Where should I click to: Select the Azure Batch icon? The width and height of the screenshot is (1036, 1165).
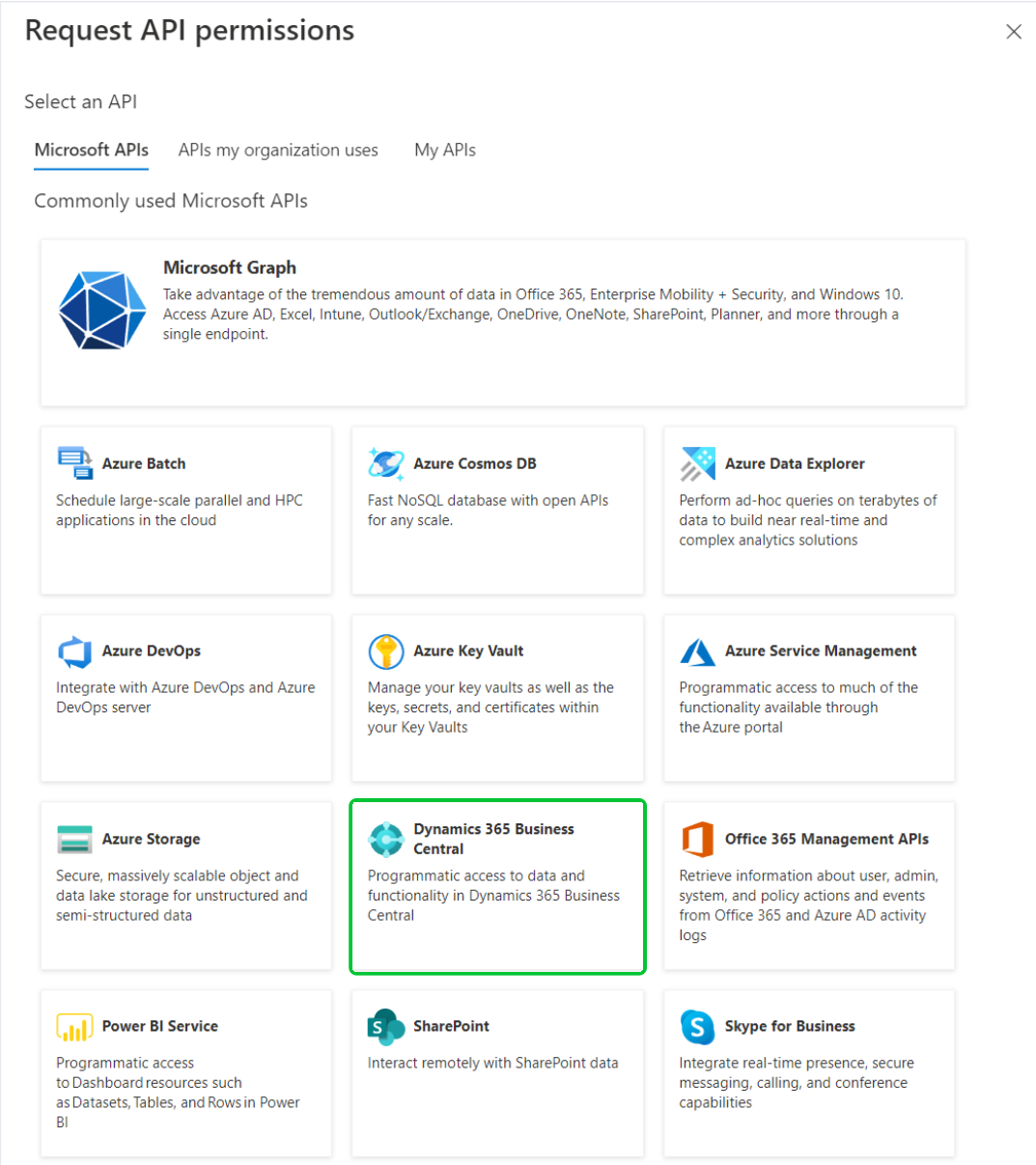(74, 463)
